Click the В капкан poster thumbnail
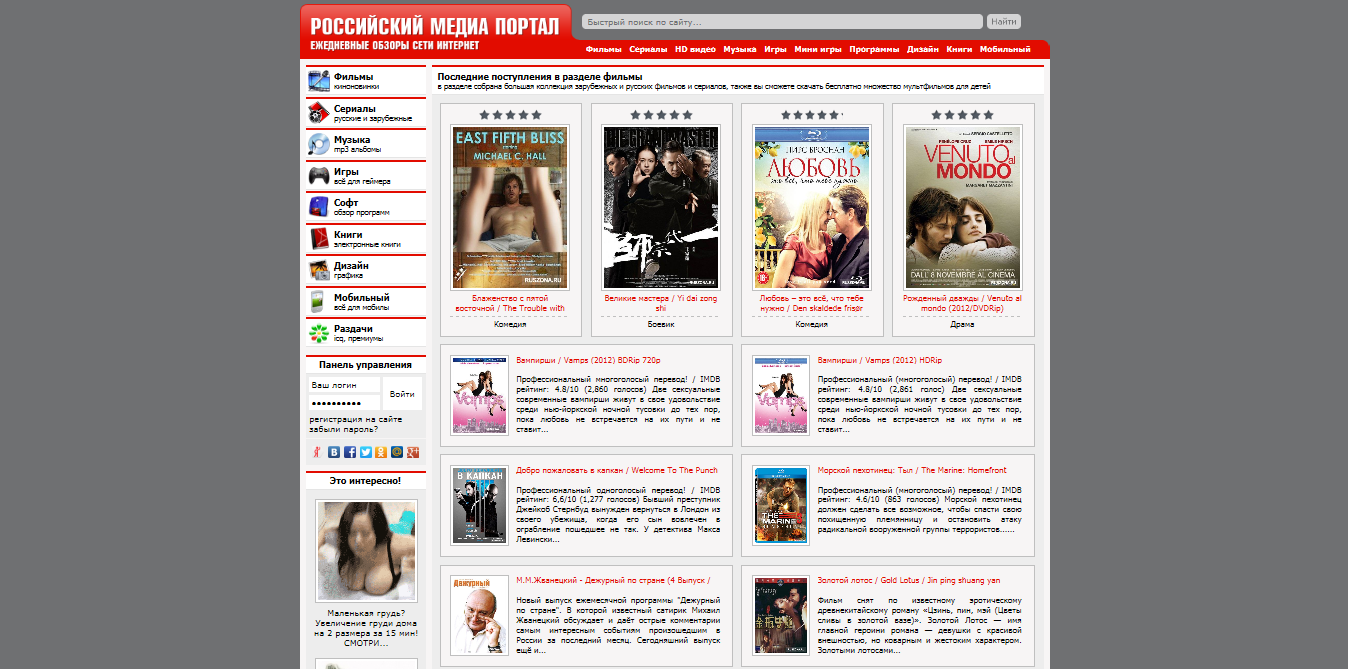The height and width of the screenshot is (669, 1348). coord(479,506)
